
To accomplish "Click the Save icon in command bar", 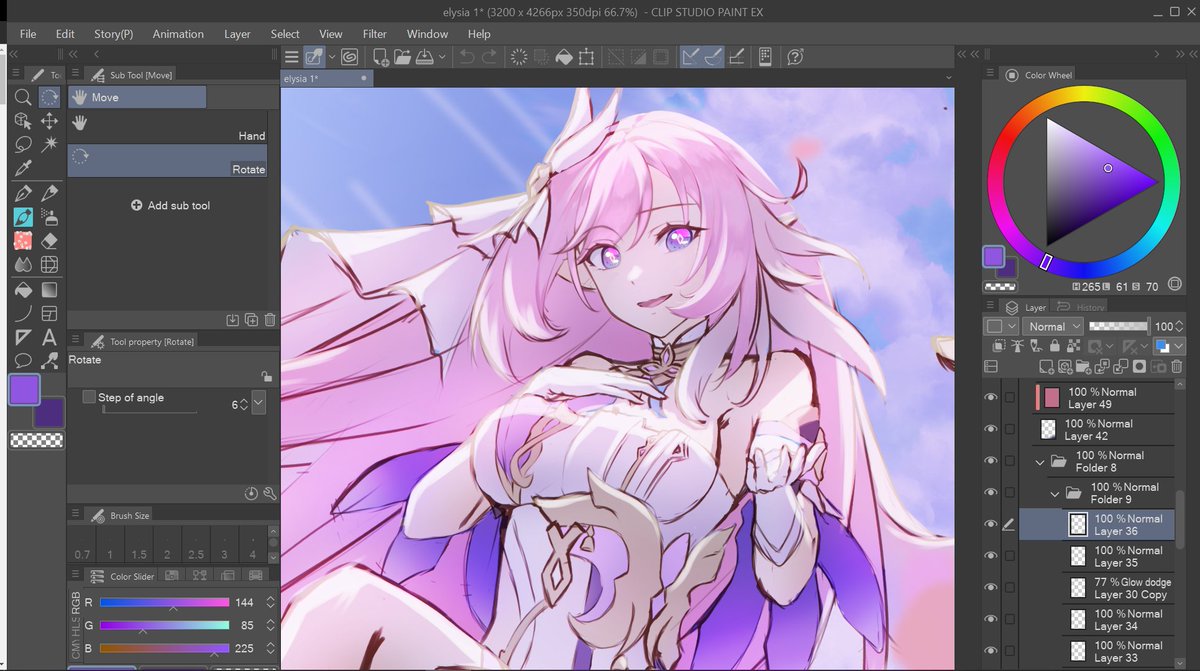I will pyautogui.click(x=424, y=57).
